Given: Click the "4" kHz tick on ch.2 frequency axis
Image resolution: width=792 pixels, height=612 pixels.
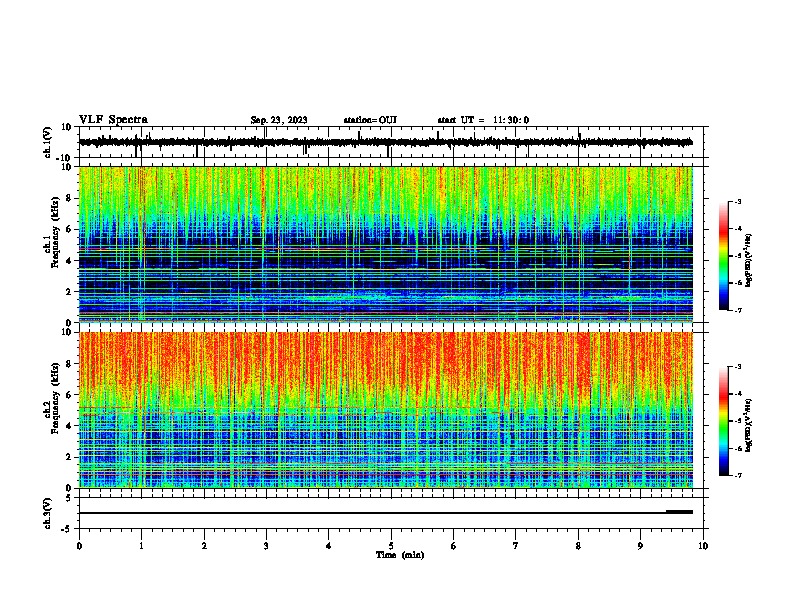Looking at the screenshot, I should (69, 426).
